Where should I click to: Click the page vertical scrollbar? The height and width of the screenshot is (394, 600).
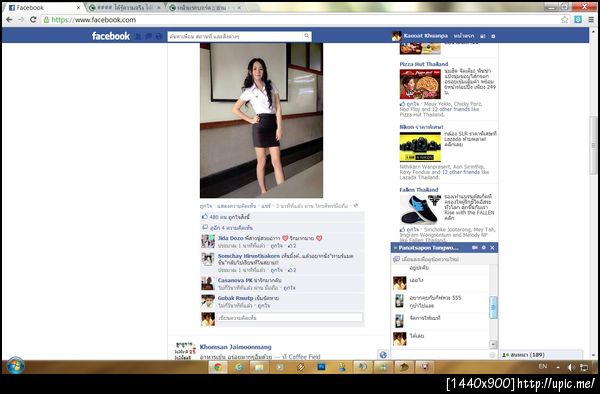click(x=593, y=145)
